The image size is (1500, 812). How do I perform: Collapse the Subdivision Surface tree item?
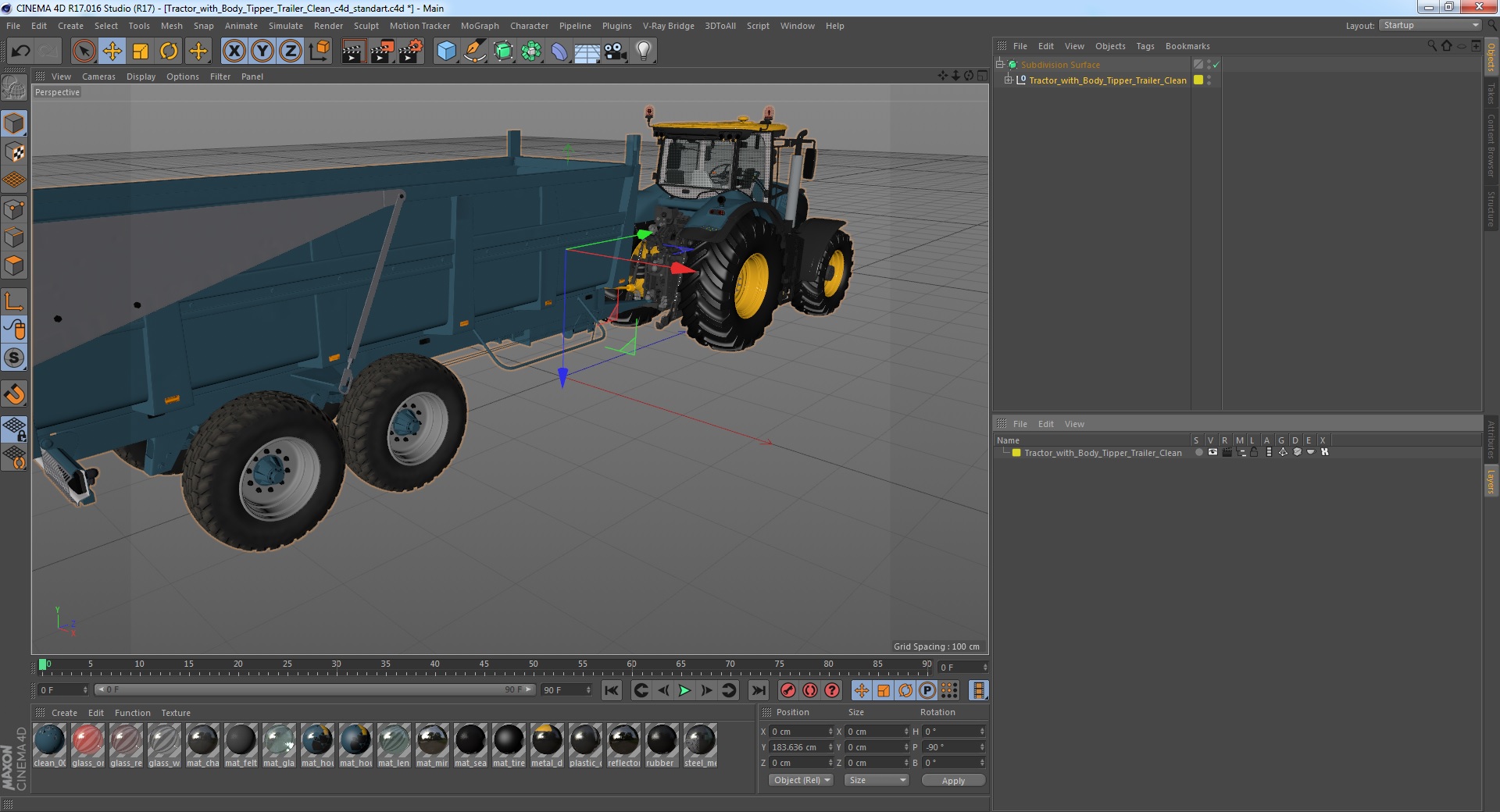click(x=1000, y=64)
